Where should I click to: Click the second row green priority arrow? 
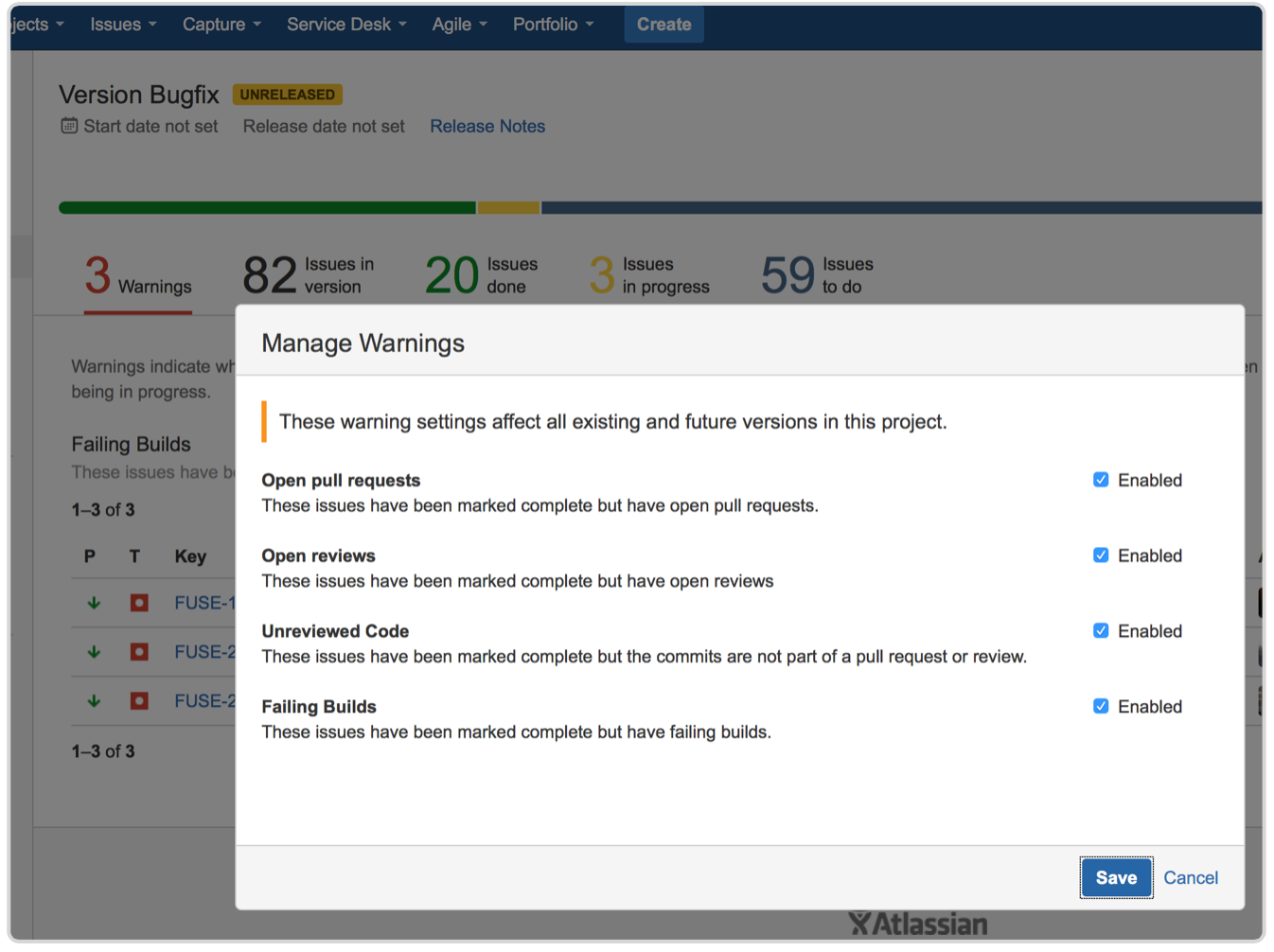pyautogui.click(x=94, y=652)
